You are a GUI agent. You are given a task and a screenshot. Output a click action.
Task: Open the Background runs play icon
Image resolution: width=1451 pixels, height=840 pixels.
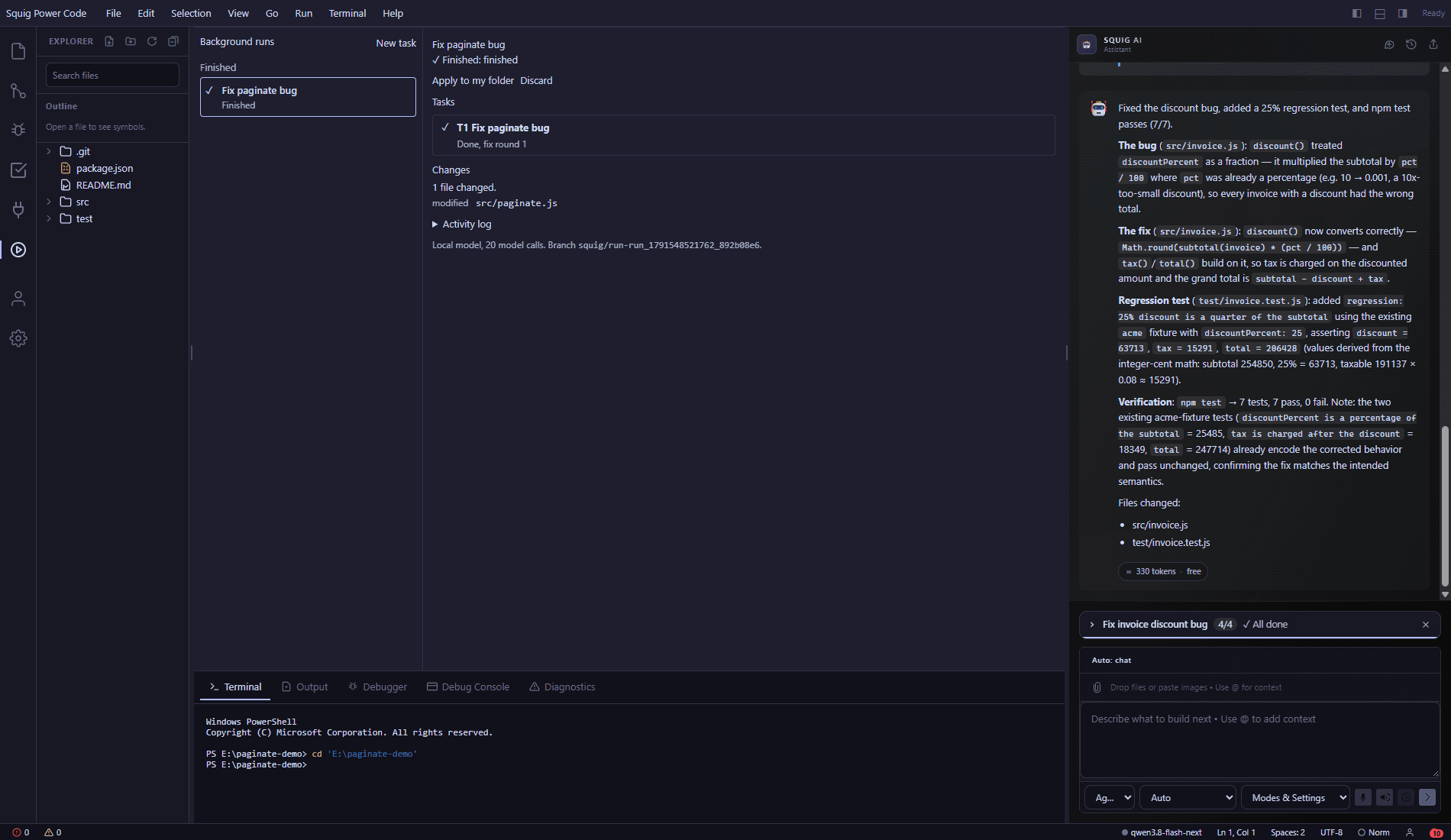(x=18, y=250)
